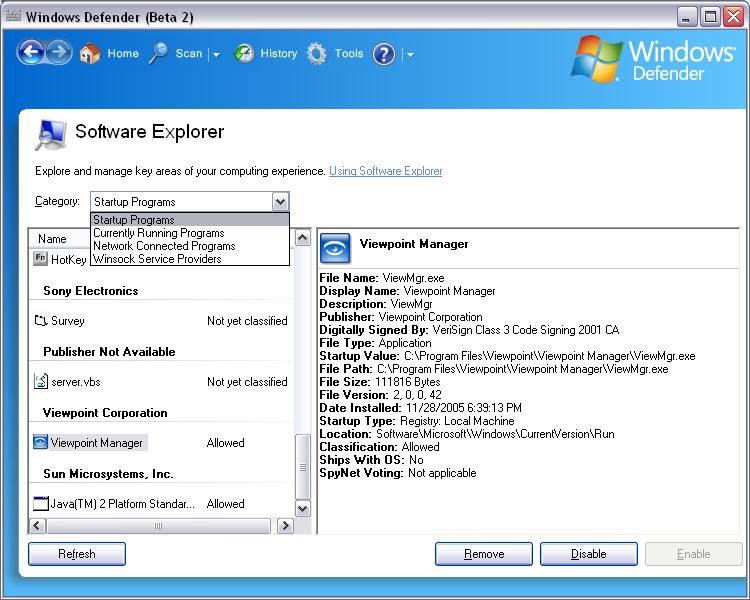Click the Sony Electronics group heading
This screenshot has height=600, width=750.
(x=91, y=290)
